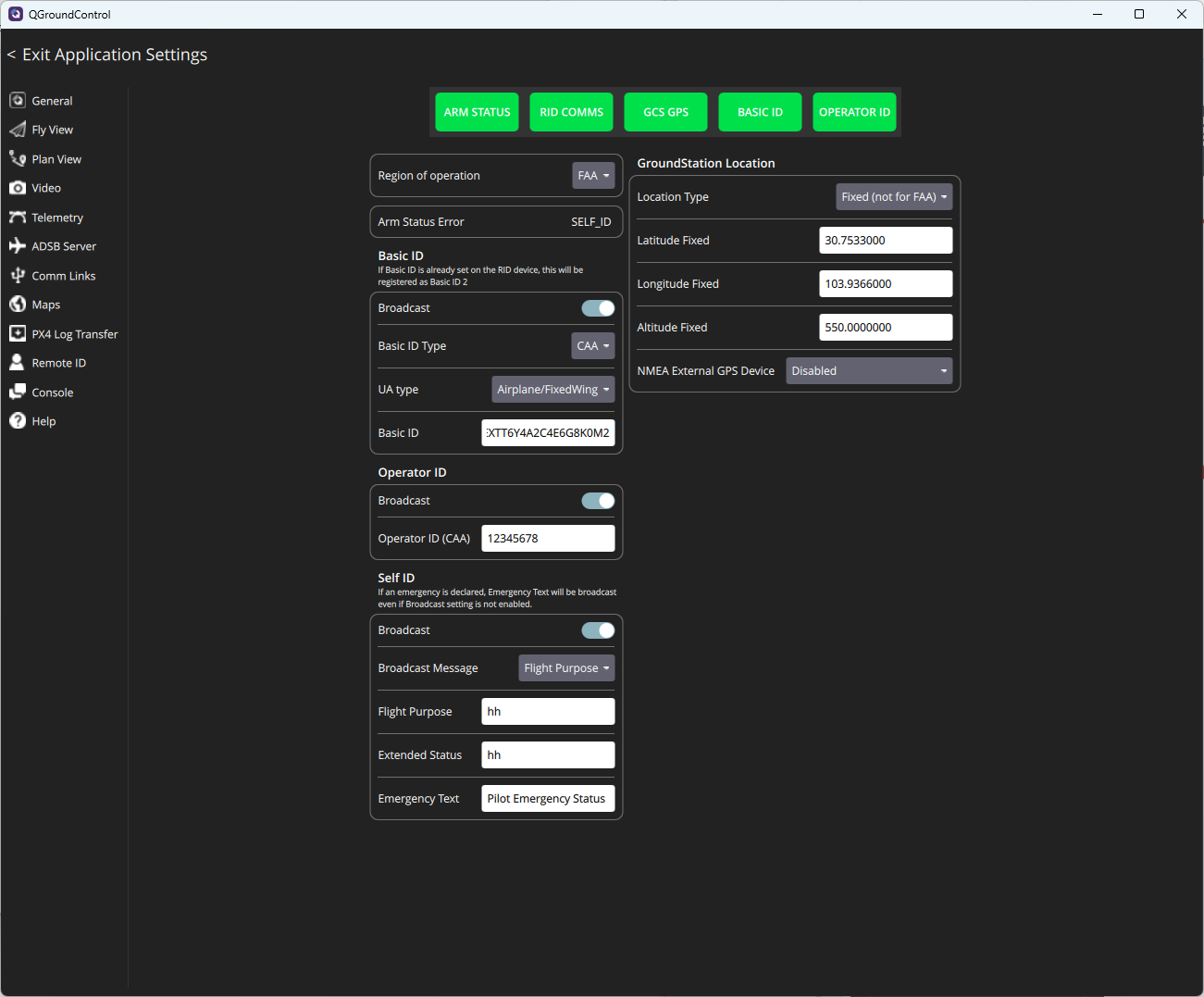Open Plan View settings page
The image size is (1204, 997).
(x=56, y=159)
